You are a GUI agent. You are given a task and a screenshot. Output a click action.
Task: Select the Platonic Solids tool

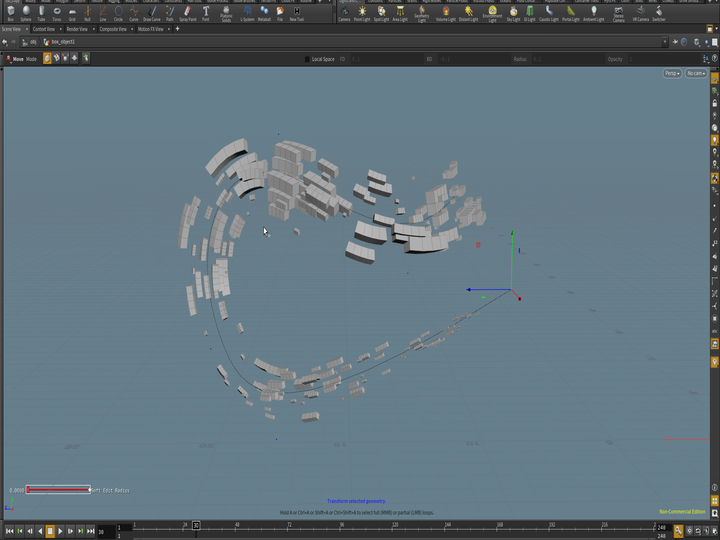click(x=226, y=12)
